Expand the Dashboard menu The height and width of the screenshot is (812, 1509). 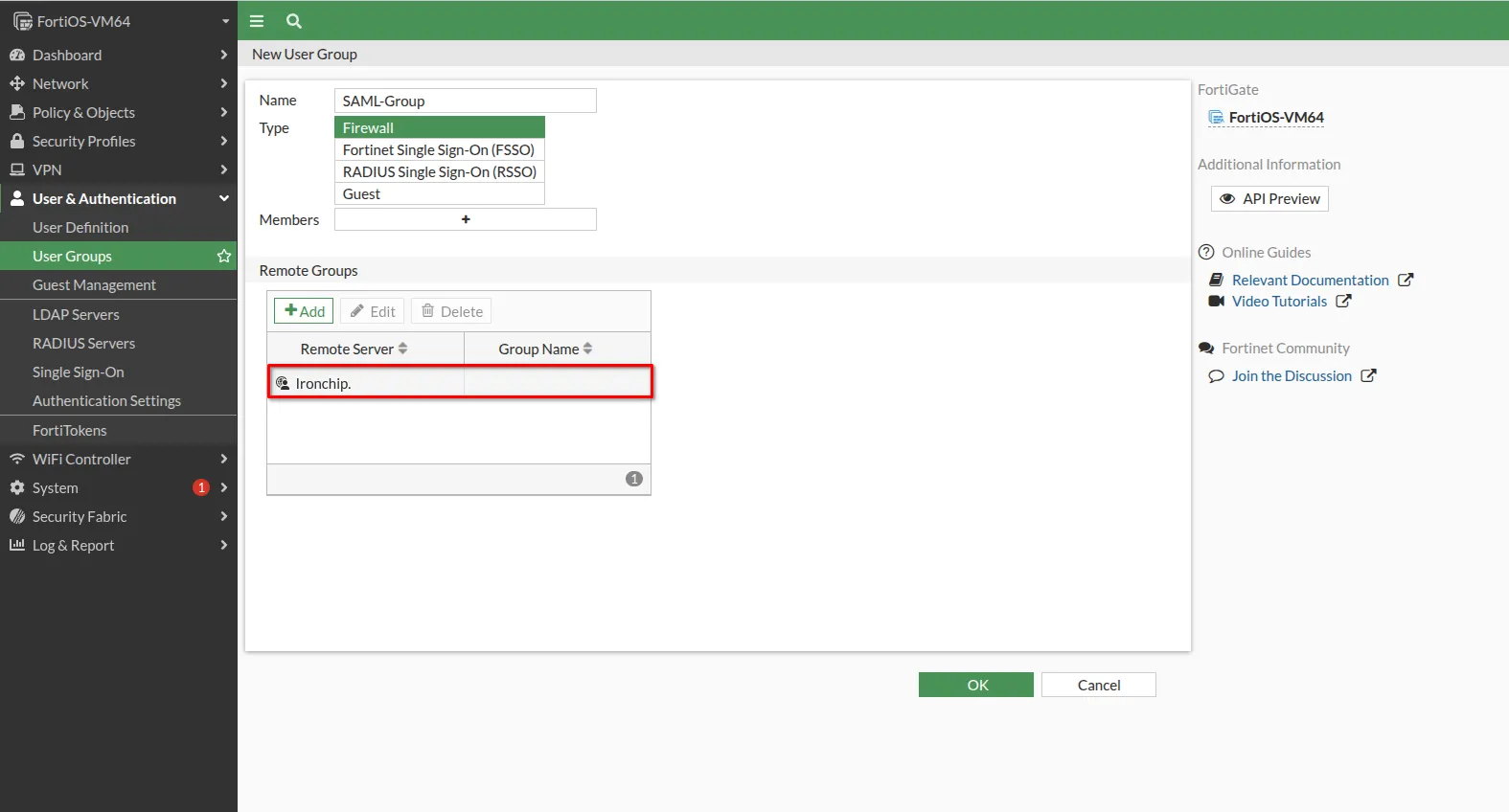pos(119,55)
